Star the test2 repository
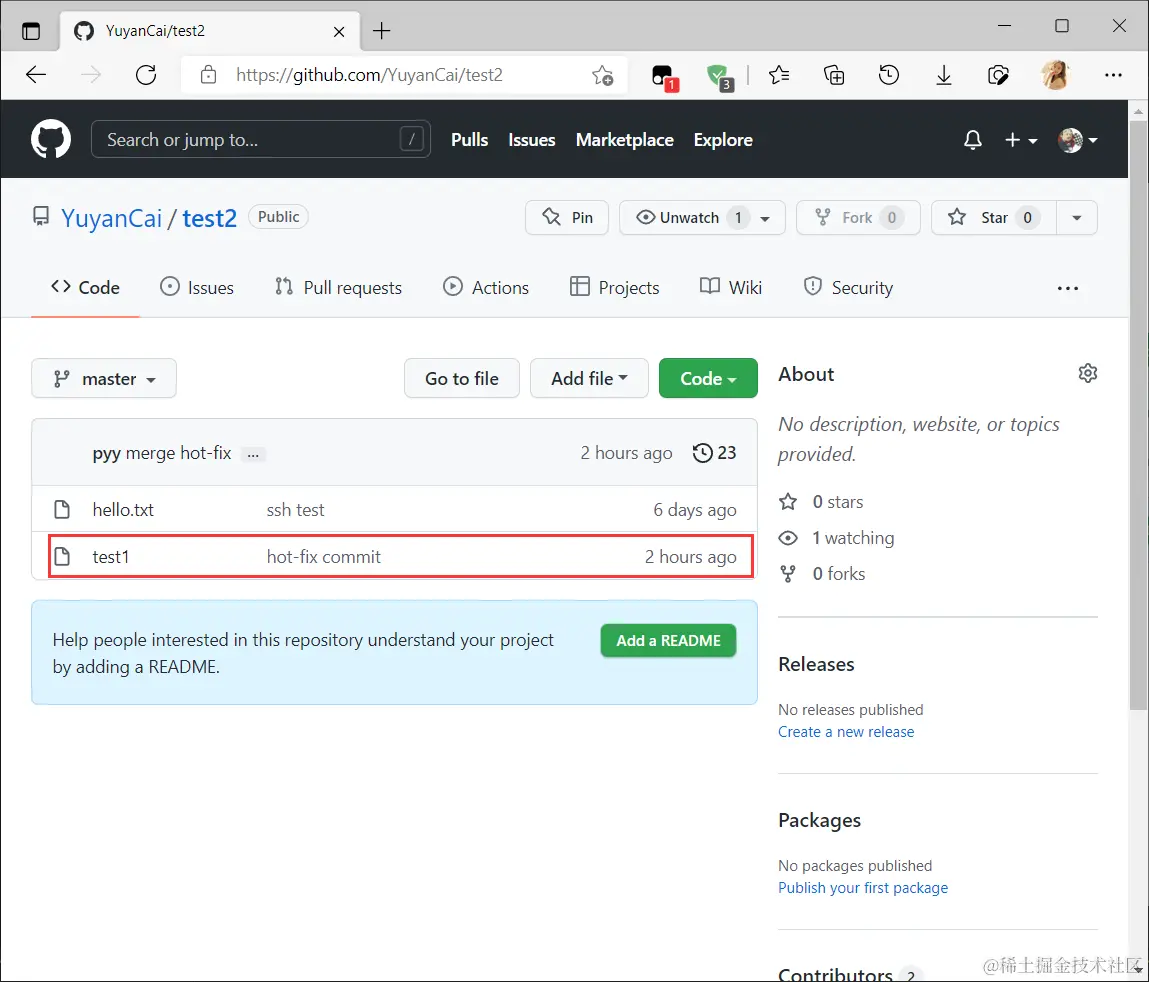Screen dimensions: 1149x982 (x=994, y=218)
